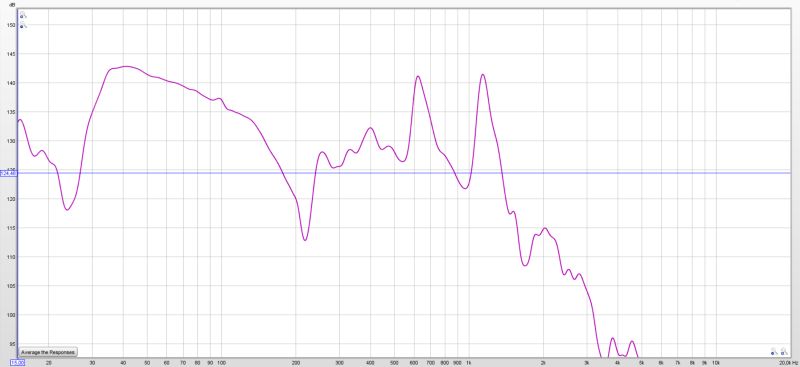Click the dB unit label atop vertical axis
800x367 pixels.
pyautogui.click(x=12, y=5)
